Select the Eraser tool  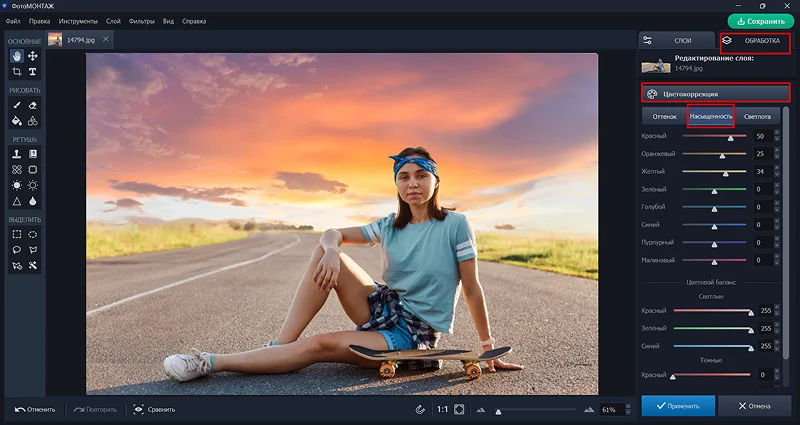(33, 105)
